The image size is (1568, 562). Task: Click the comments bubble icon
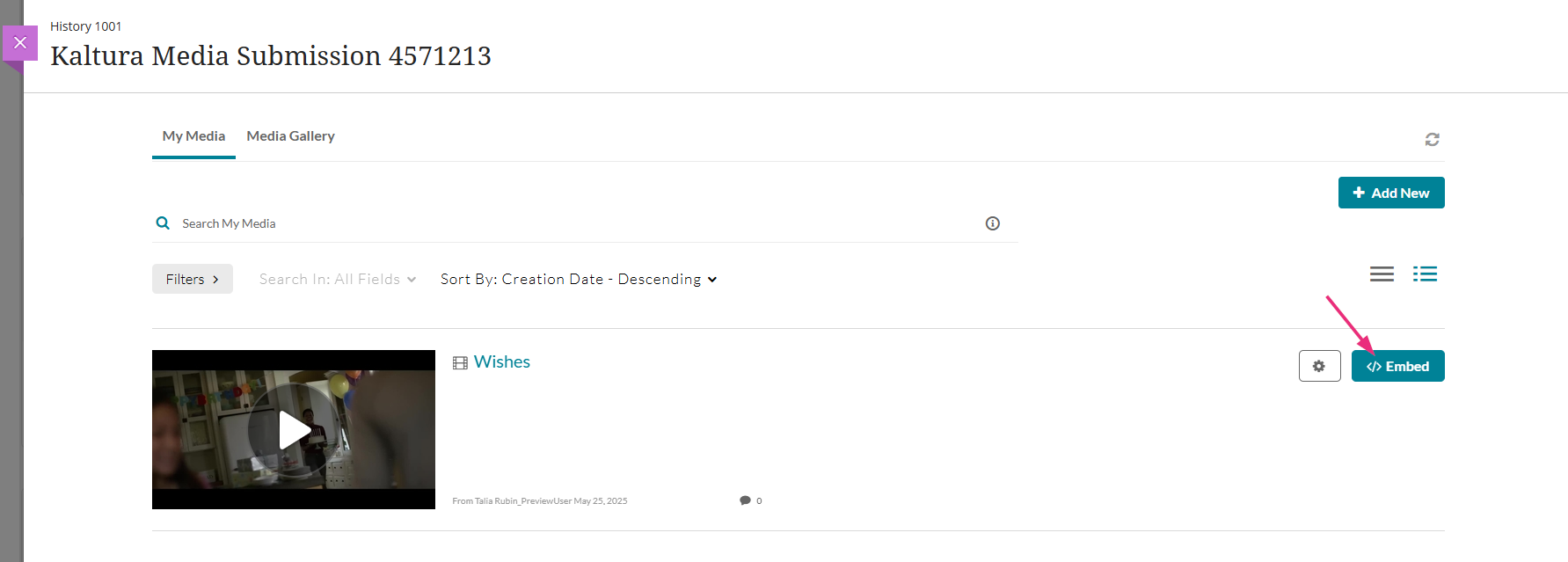coord(745,500)
